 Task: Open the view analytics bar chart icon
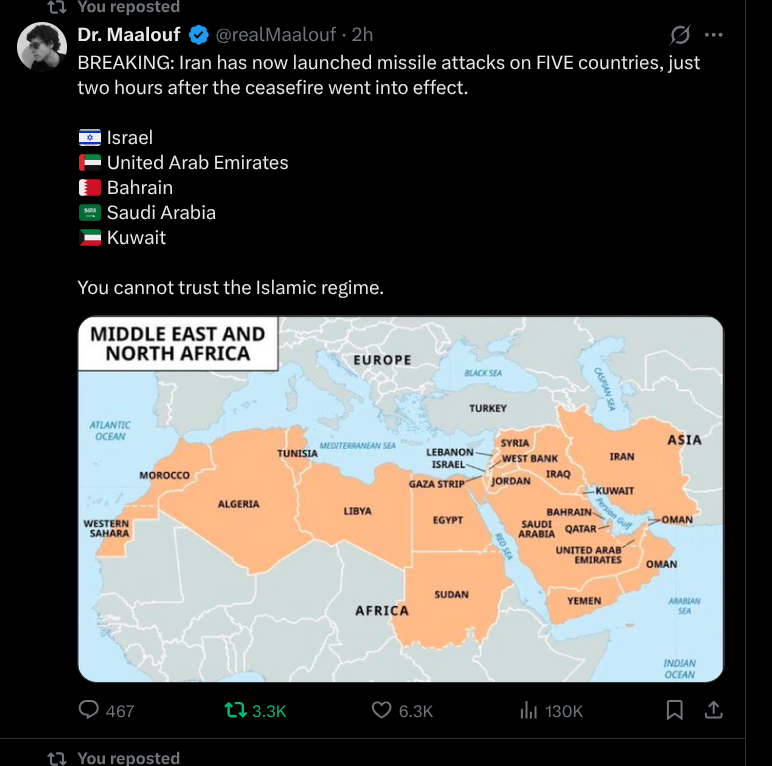[x=529, y=710]
